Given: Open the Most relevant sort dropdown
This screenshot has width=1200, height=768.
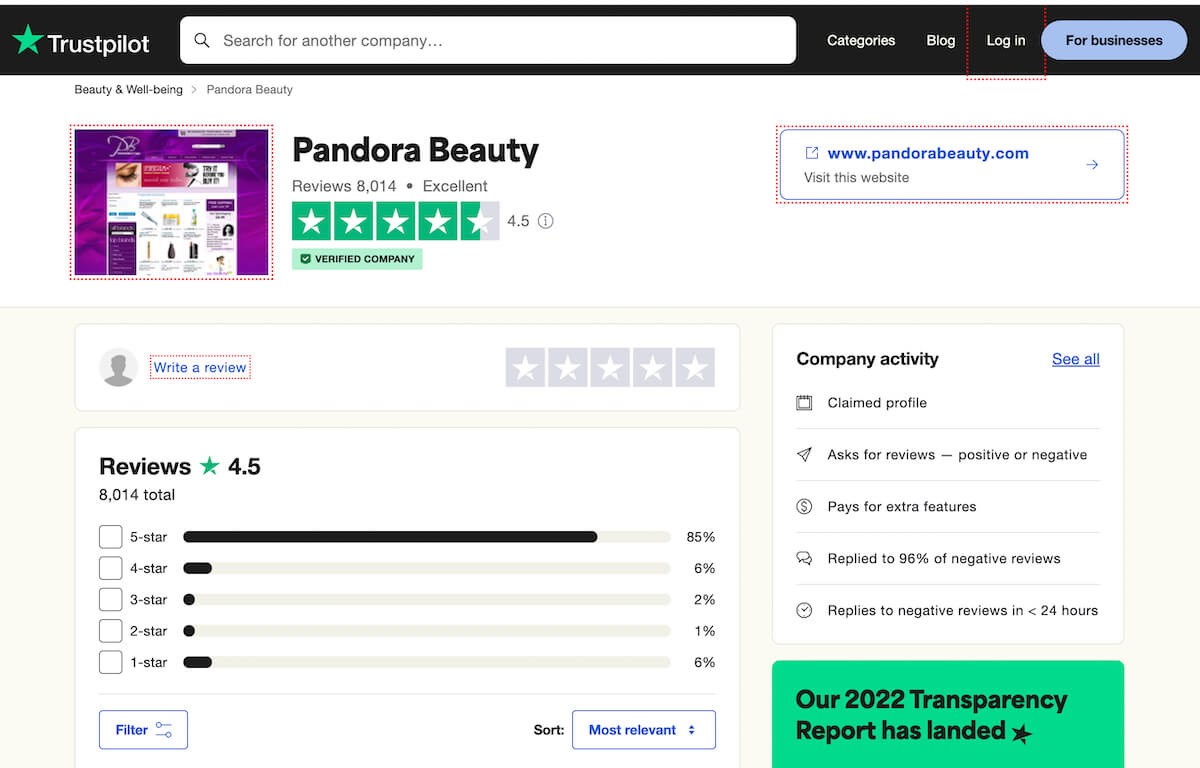Looking at the screenshot, I should [x=643, y=729].
